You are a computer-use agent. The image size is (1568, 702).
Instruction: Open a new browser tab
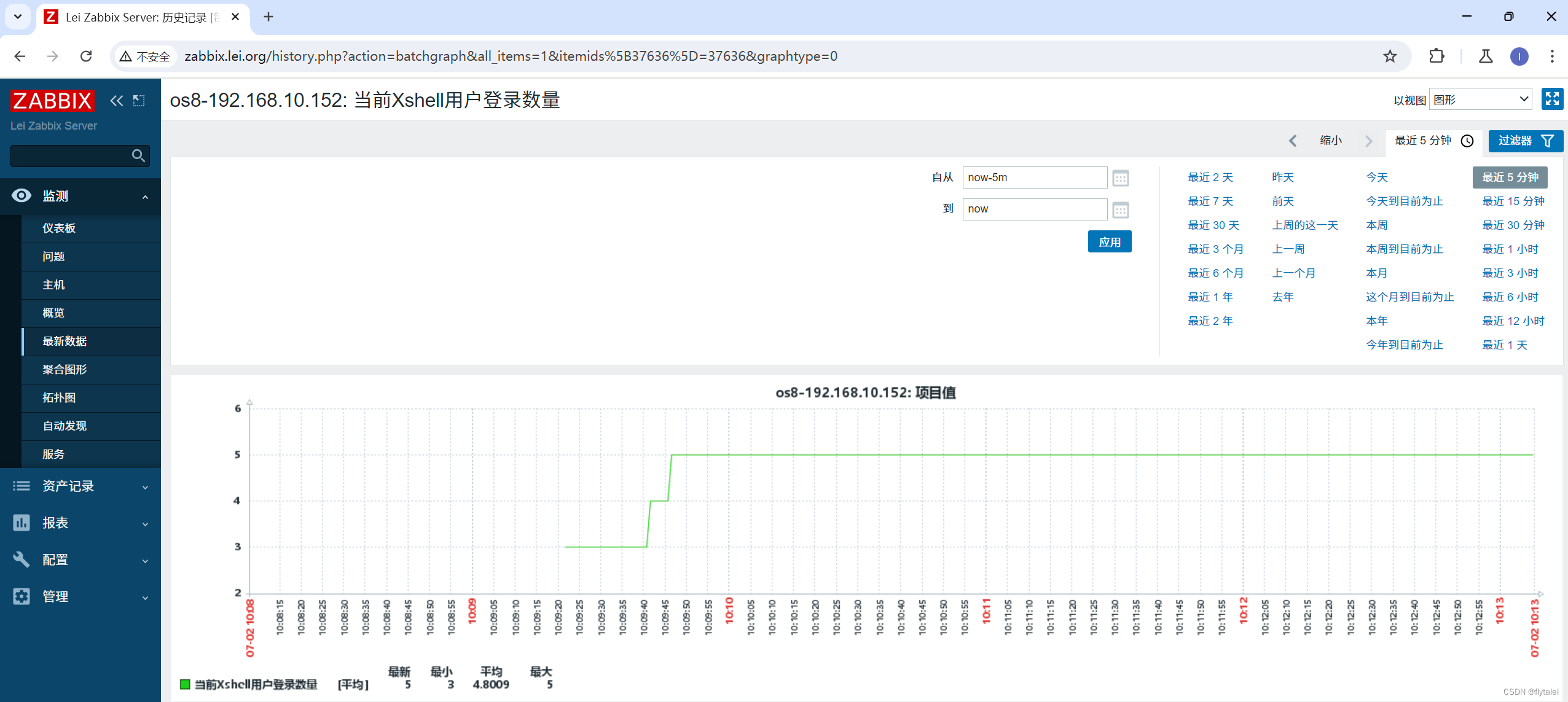[268, 17]
